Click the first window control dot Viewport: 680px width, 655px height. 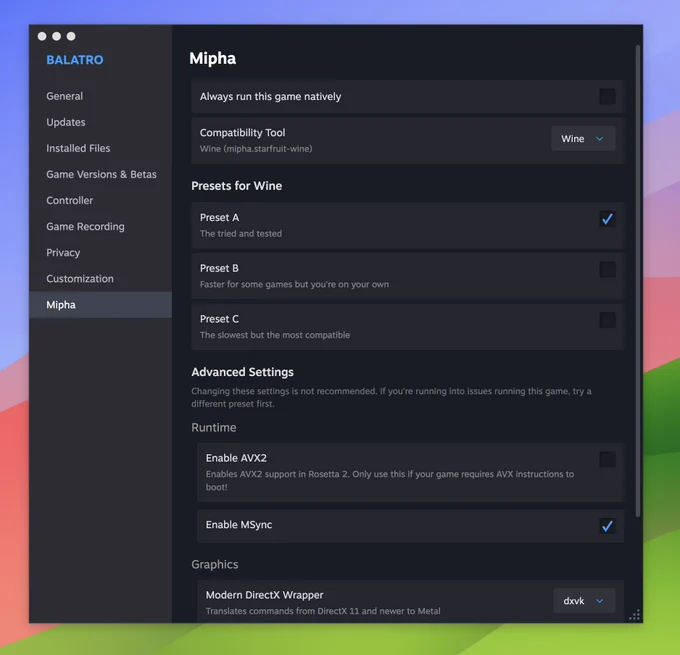[42, 36]
